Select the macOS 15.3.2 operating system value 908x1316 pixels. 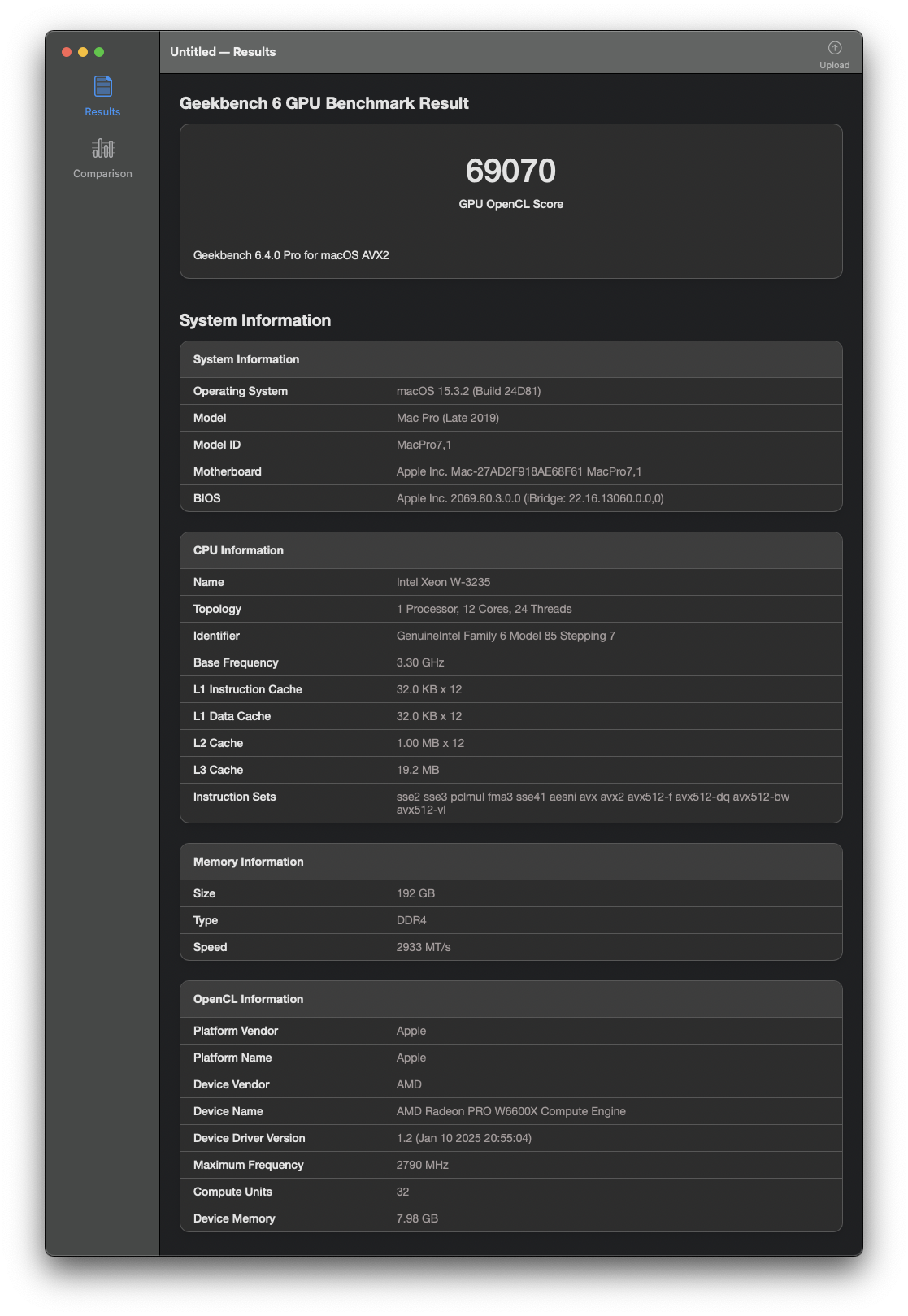[x=468, y=391]
